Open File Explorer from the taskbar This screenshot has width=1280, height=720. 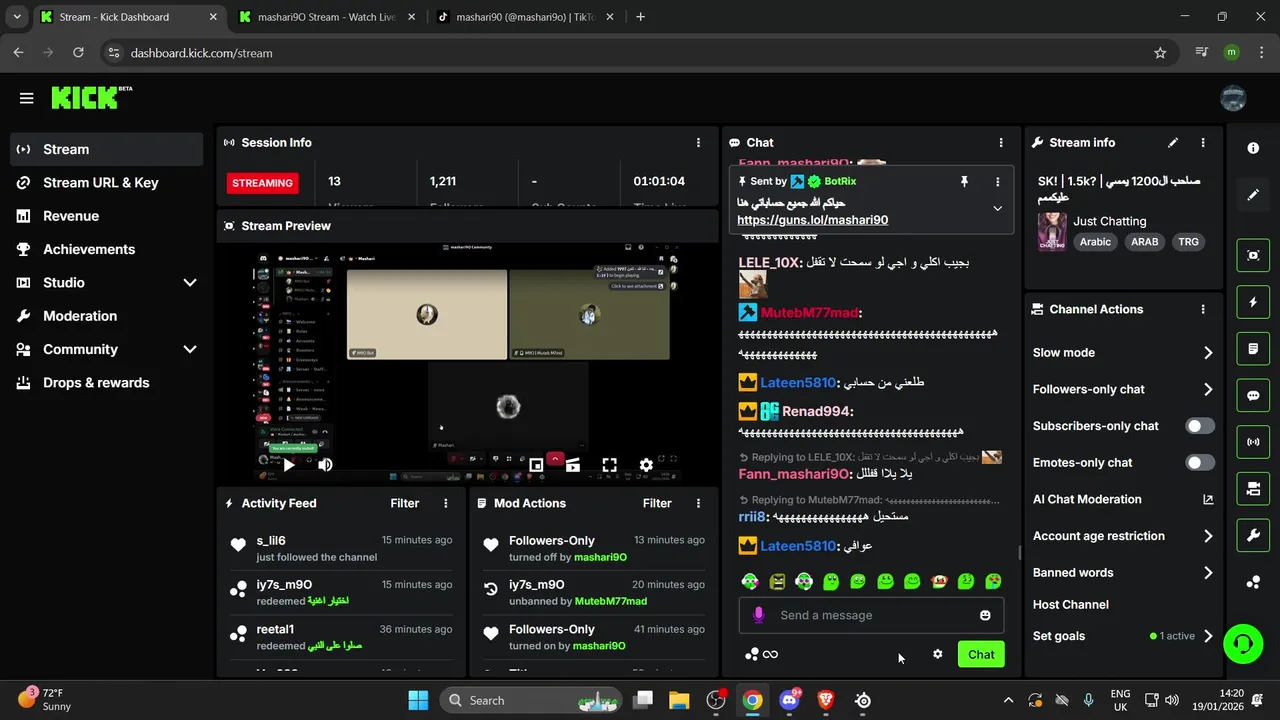tap(679, 700)
